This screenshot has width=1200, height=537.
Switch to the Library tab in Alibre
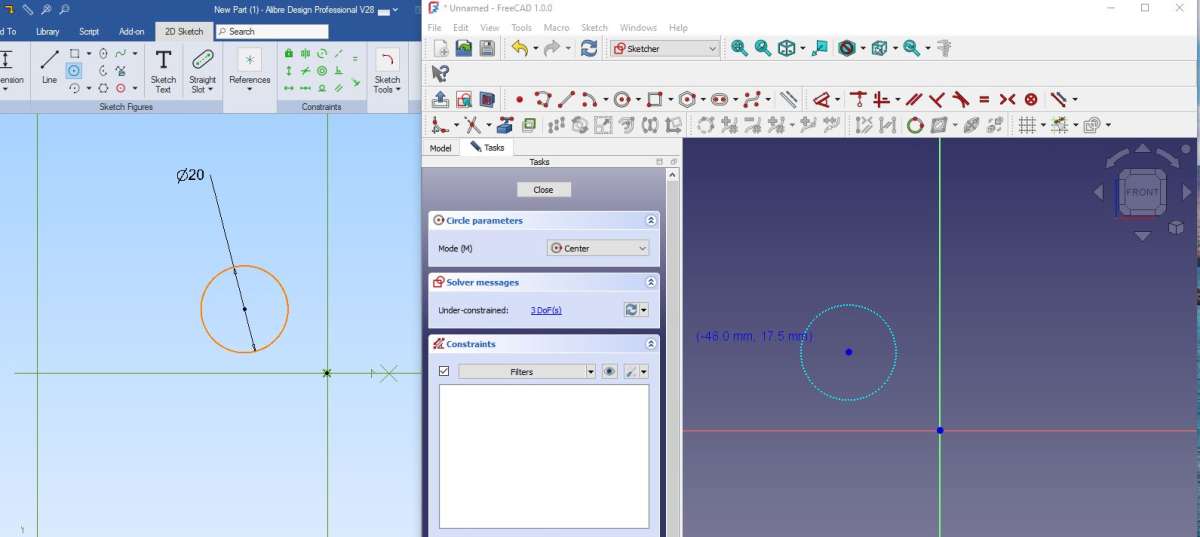click(47, 31)
